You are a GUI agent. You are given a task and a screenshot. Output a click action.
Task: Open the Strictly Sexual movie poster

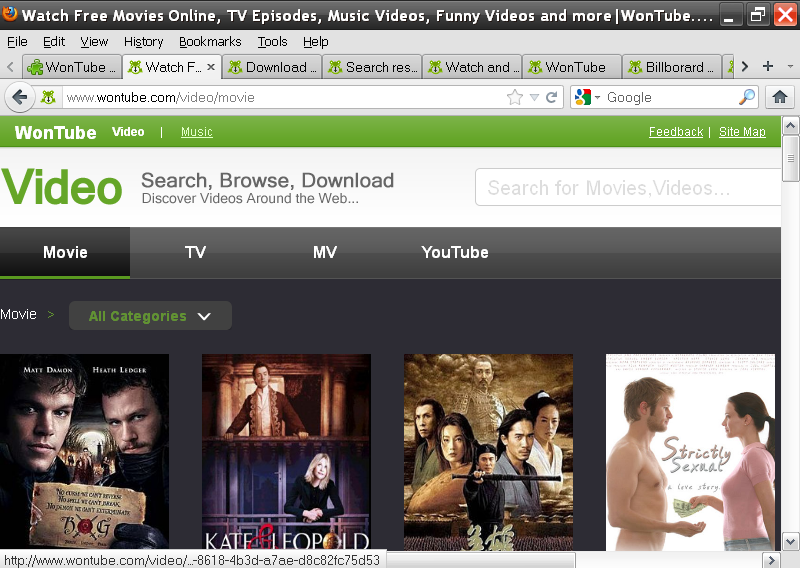pos(690,452)
